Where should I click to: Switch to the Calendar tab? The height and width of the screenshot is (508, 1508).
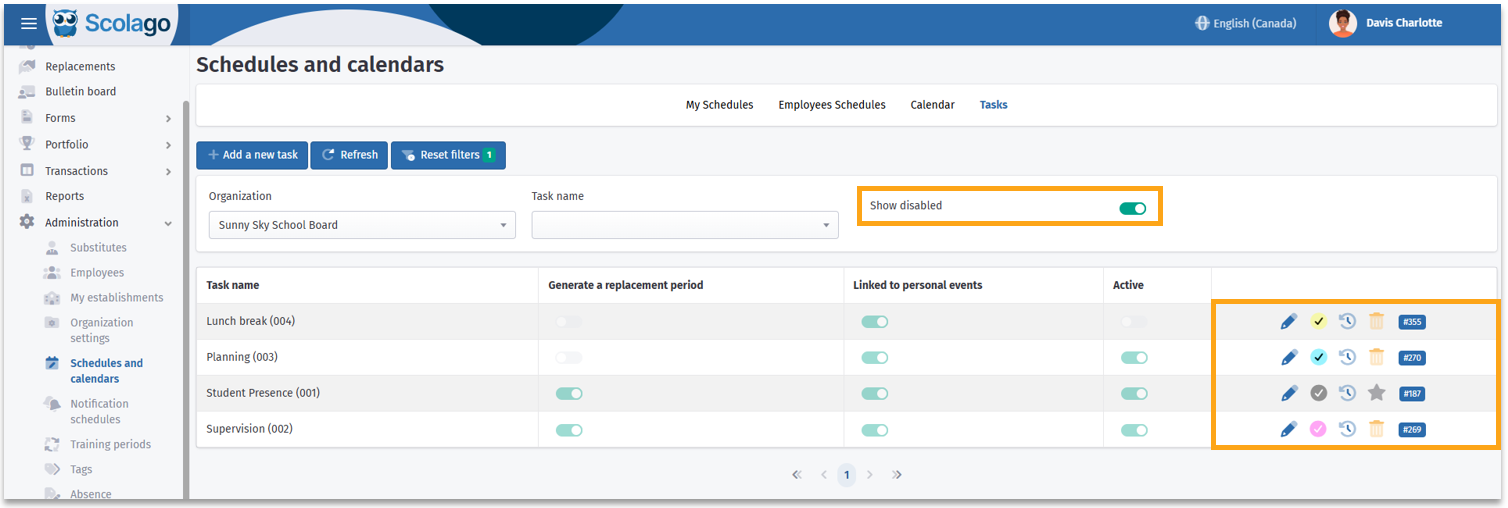pos(932,105)
